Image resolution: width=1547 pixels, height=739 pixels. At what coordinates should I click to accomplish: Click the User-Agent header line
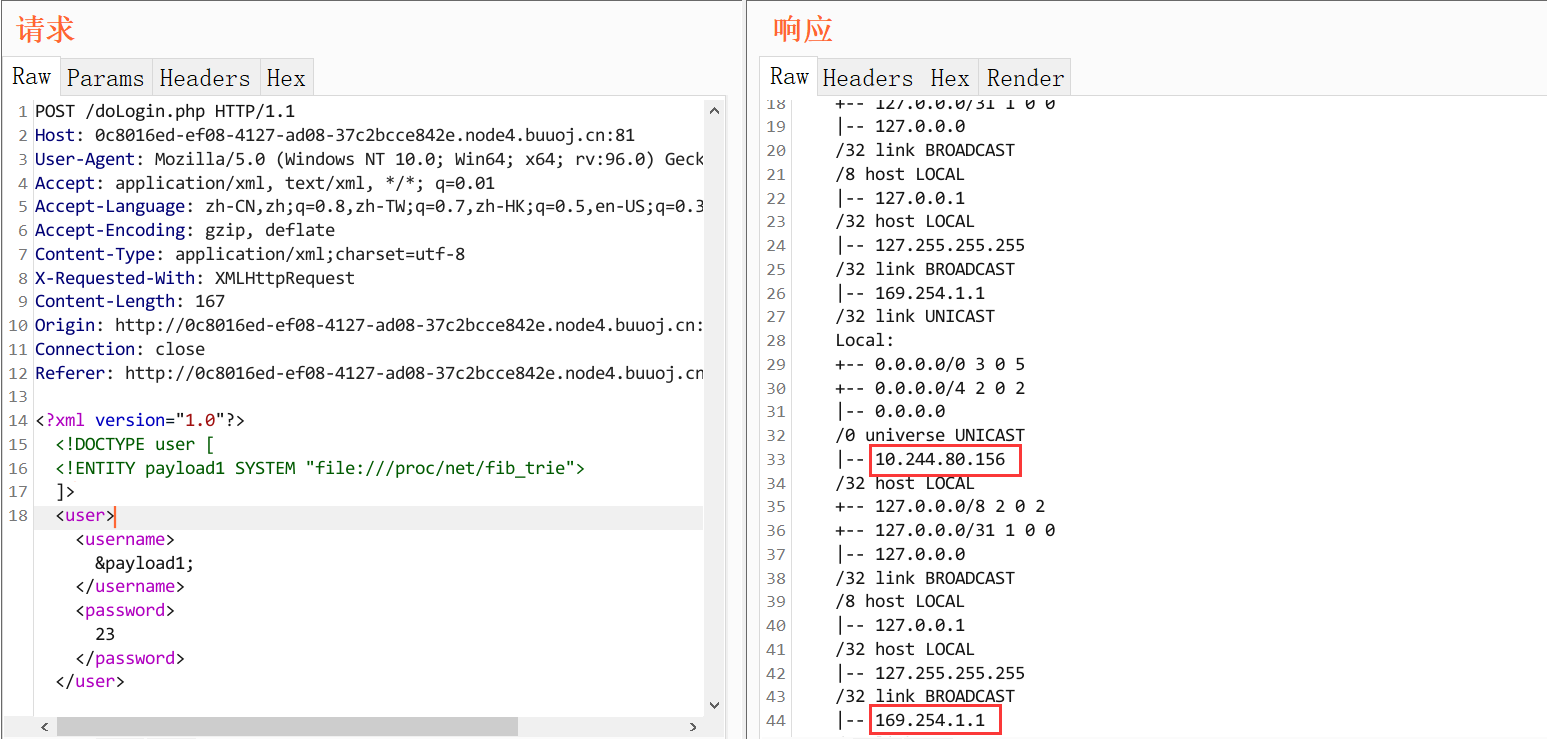point(369,159)
